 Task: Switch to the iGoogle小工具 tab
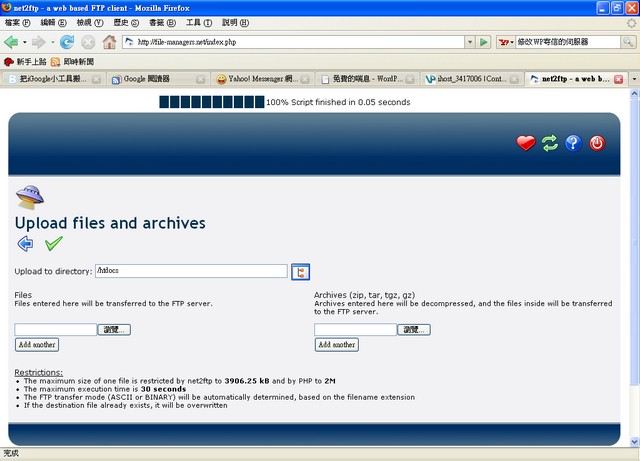pyautogui.click(x=52, y=79)
